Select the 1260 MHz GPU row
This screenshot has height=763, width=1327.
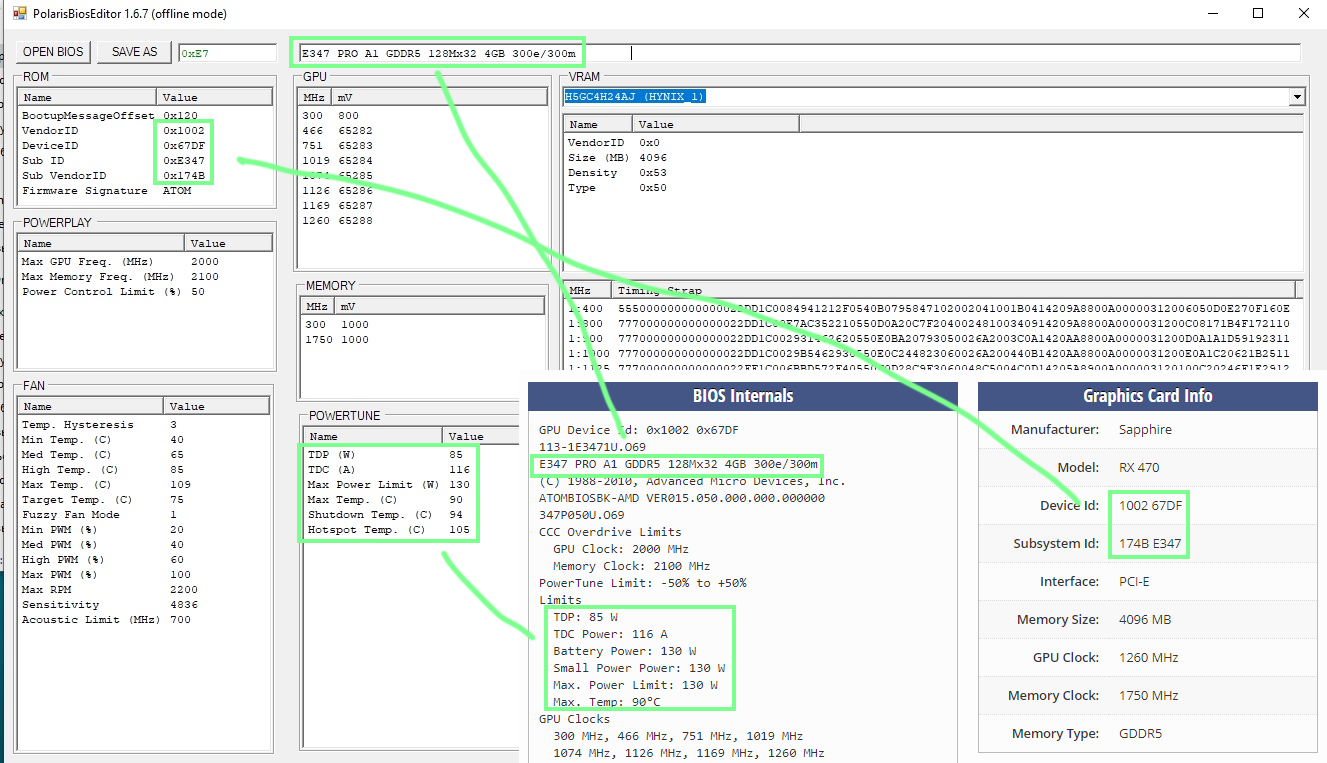point(424,221)
